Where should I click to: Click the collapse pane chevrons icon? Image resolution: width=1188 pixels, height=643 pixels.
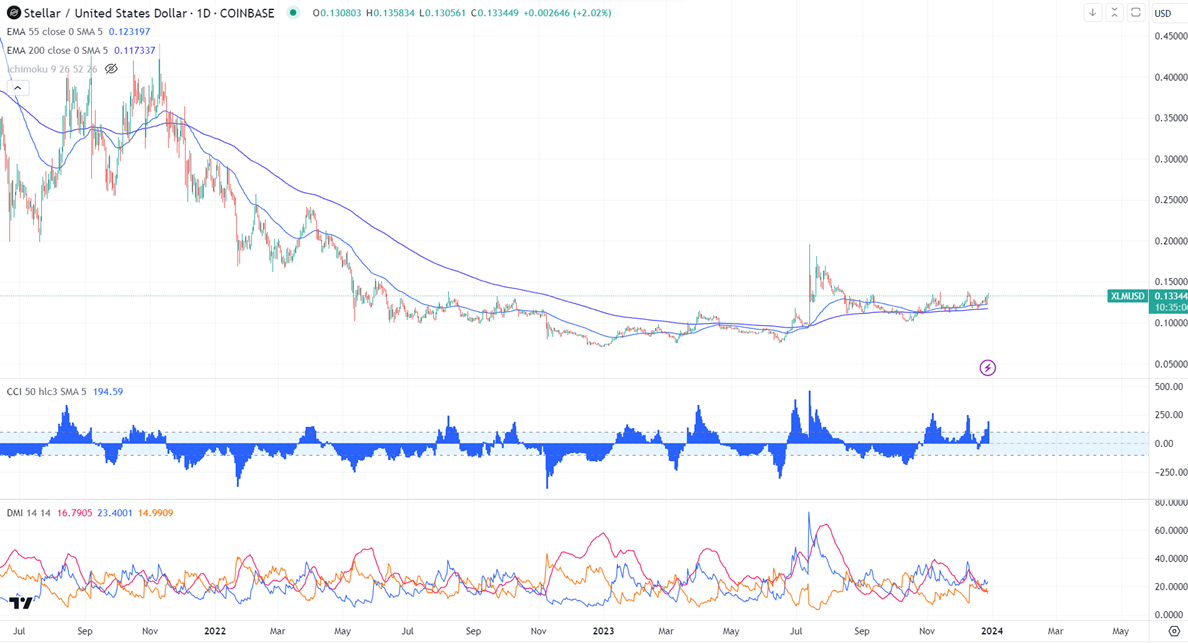pos(1114,13)
